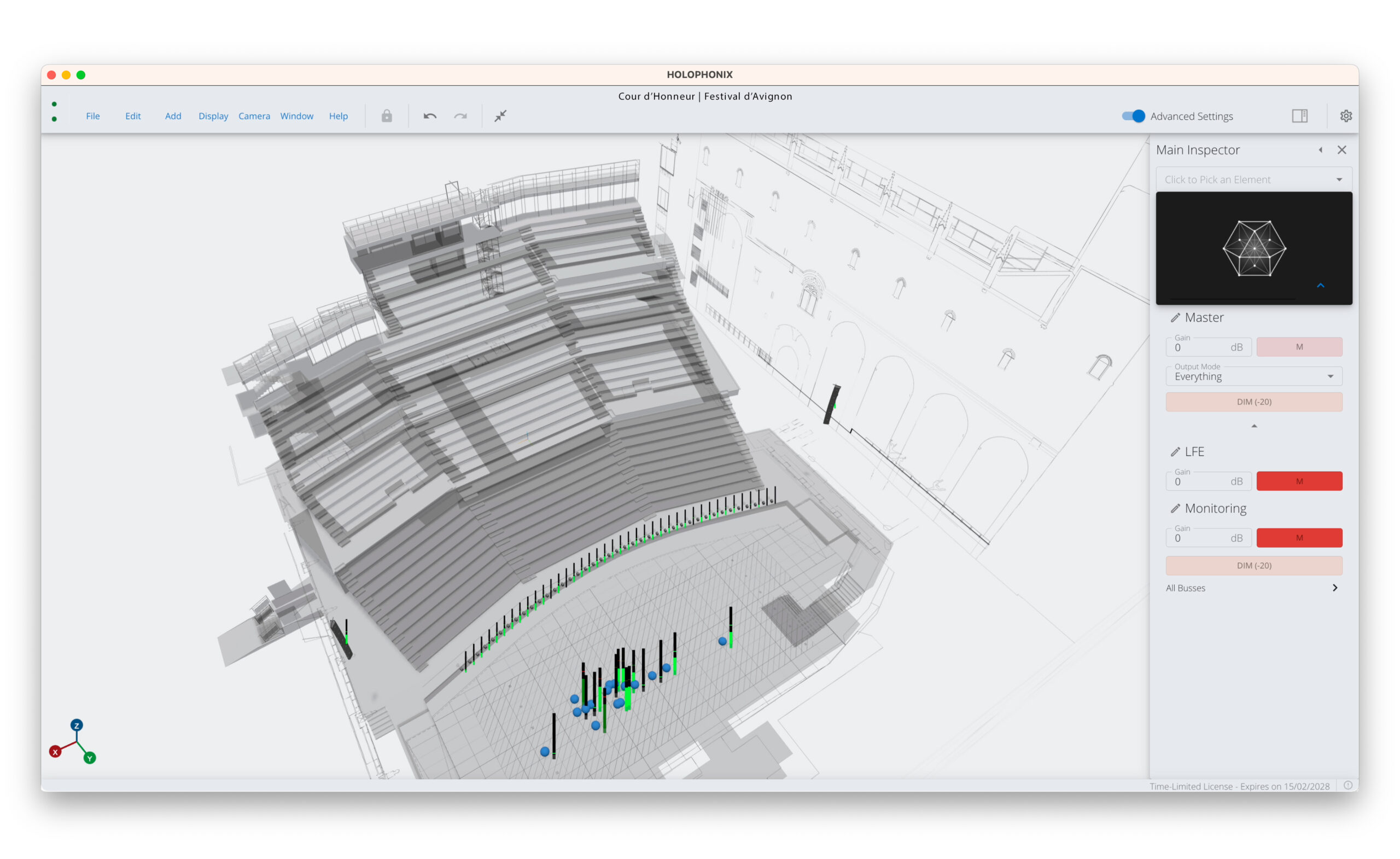This screenshot has width=1400, height=859.
Task: Click the Time-Limited License status text
Action: coord(1239,786)
